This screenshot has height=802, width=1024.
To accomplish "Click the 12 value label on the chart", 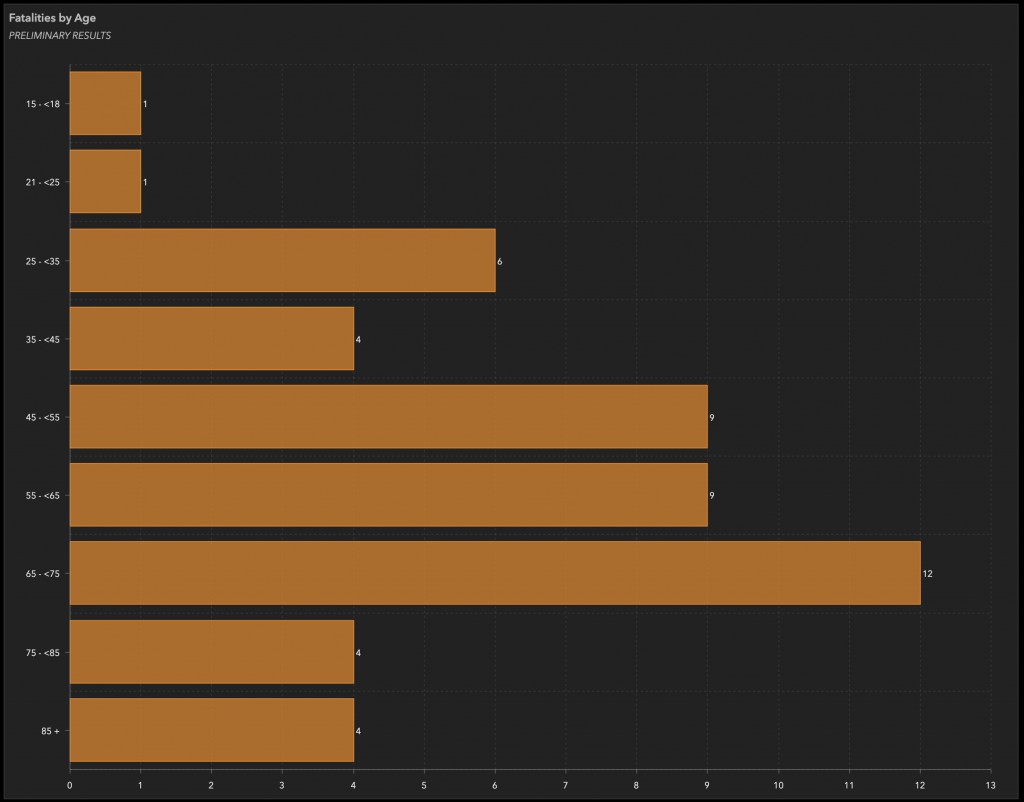I will click(928, 574).
